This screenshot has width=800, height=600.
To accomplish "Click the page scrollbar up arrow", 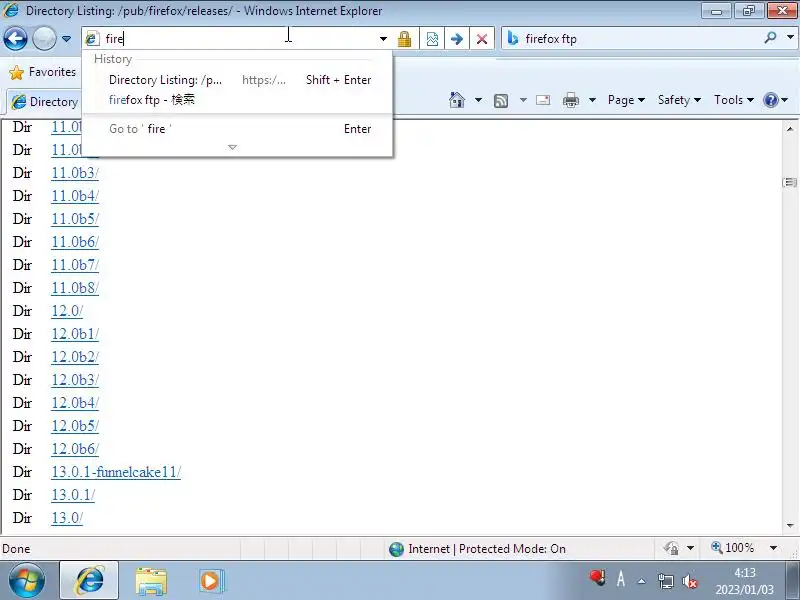I will pyautogui.click(x=790, y=129).
